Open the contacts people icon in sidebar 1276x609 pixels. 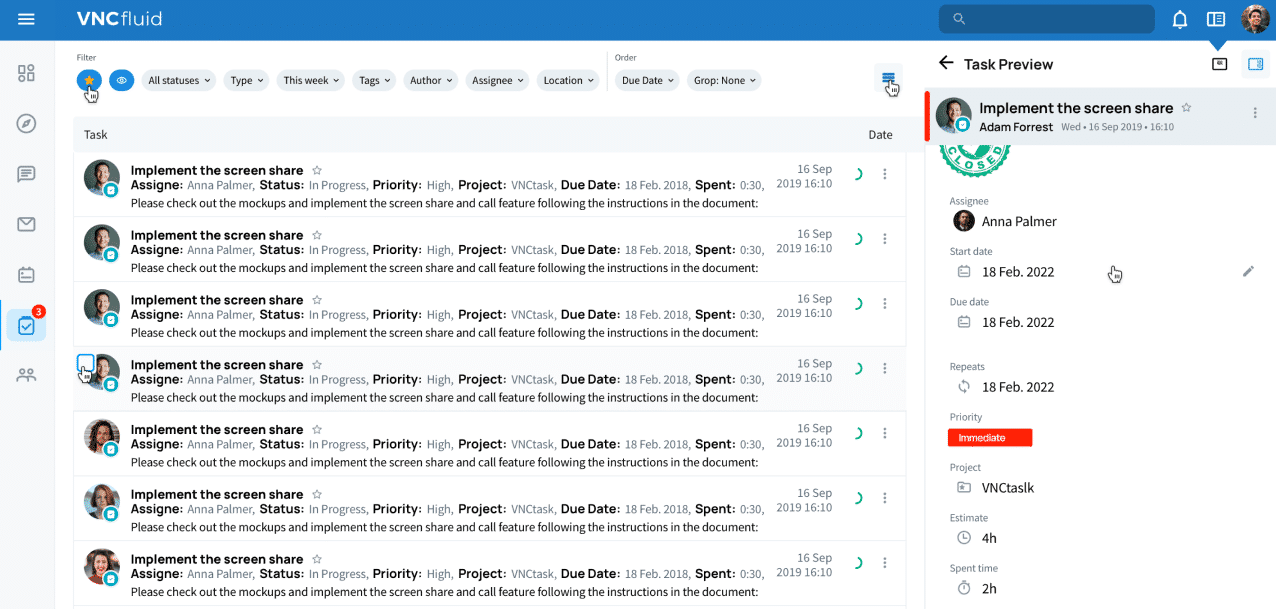coord(27,375)
